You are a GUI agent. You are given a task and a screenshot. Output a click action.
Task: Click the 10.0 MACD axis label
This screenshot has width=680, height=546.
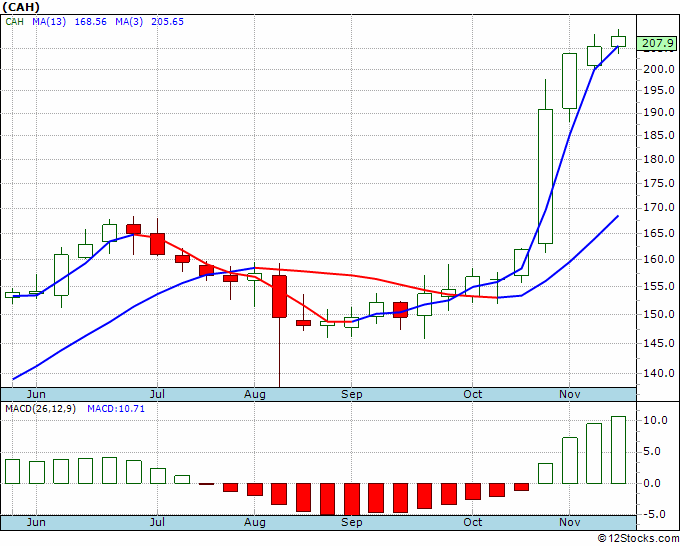point(658,420)
